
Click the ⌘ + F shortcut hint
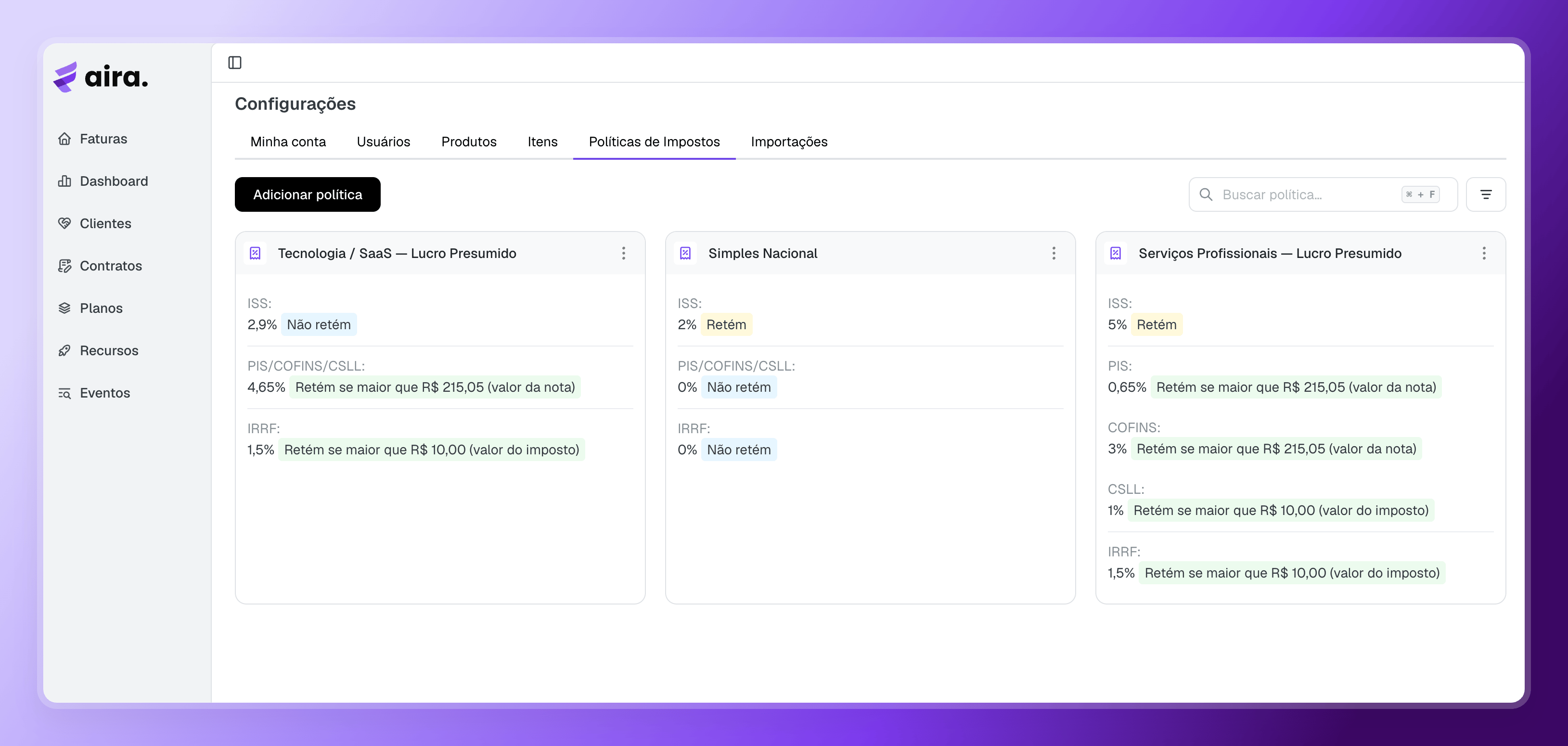pos(1420,195)
